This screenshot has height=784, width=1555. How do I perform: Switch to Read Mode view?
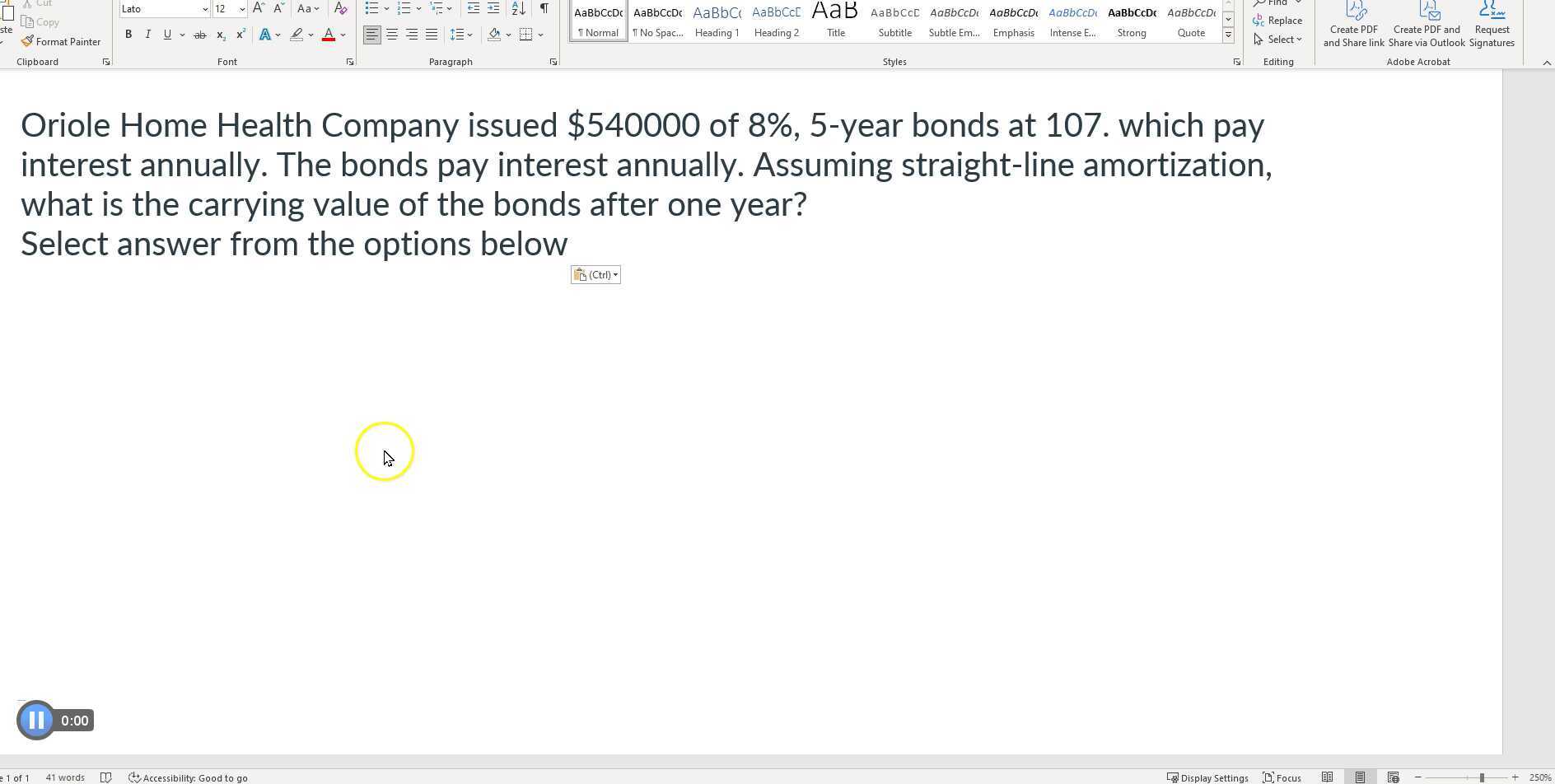tap(1327, 777)
